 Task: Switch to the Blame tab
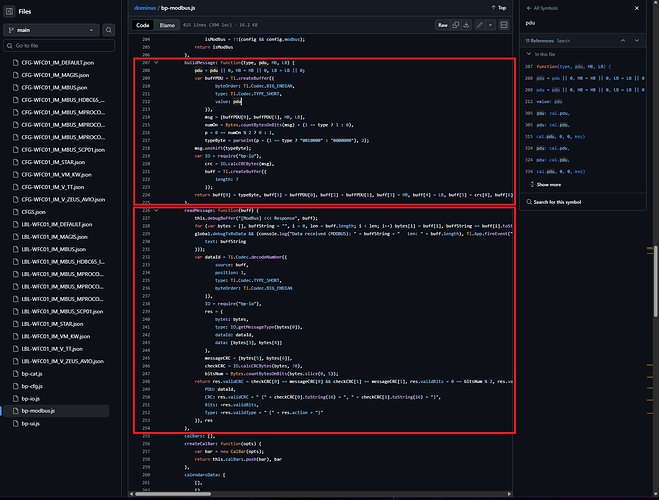coord(167,24)
